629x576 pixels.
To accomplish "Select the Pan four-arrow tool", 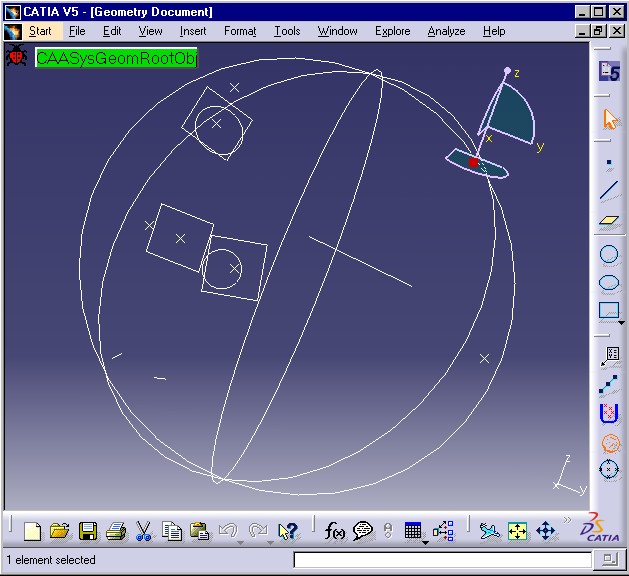I will [546, 531].
